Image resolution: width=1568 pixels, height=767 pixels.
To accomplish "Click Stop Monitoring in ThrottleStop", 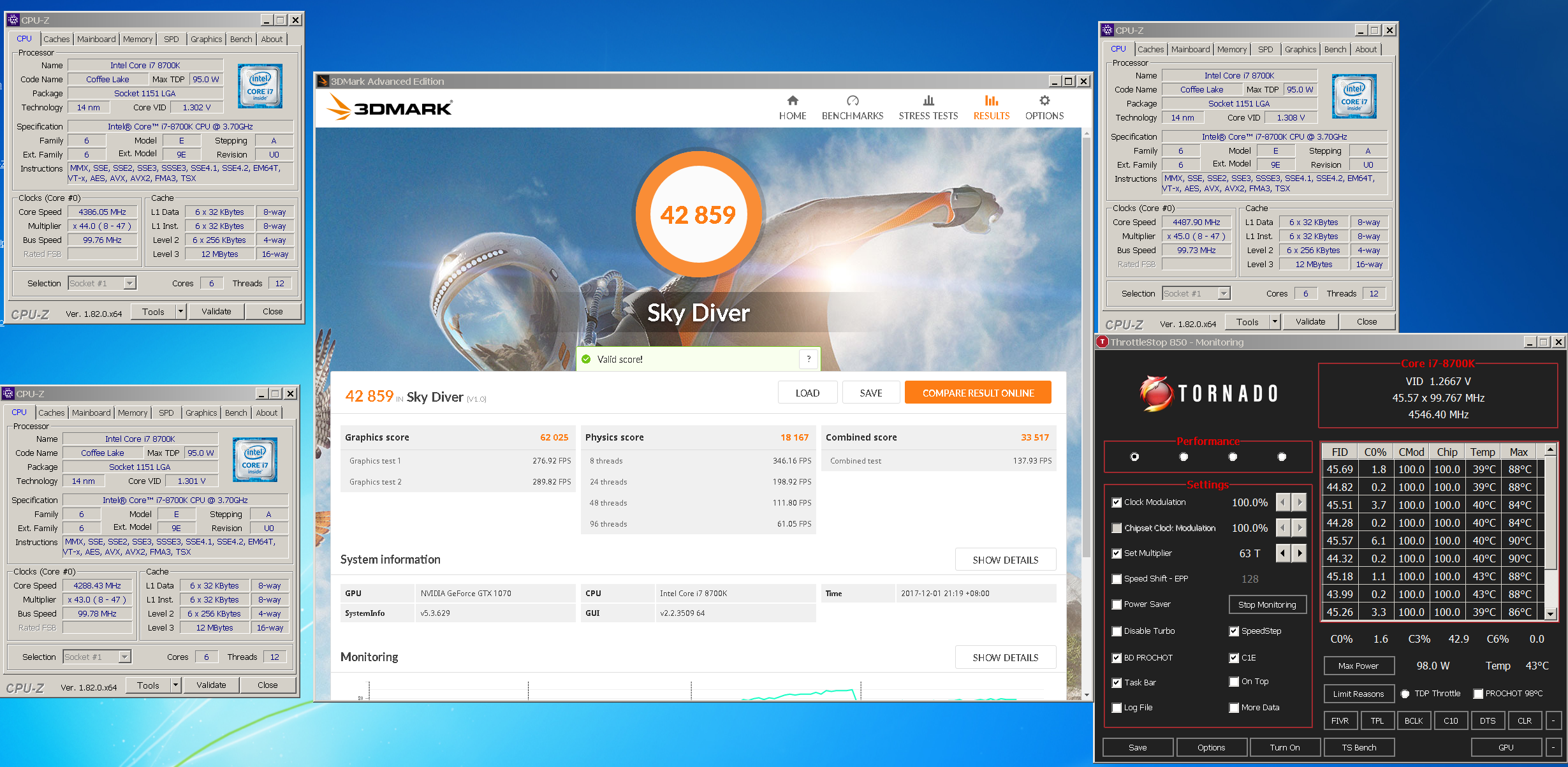I will [1267, 604].
